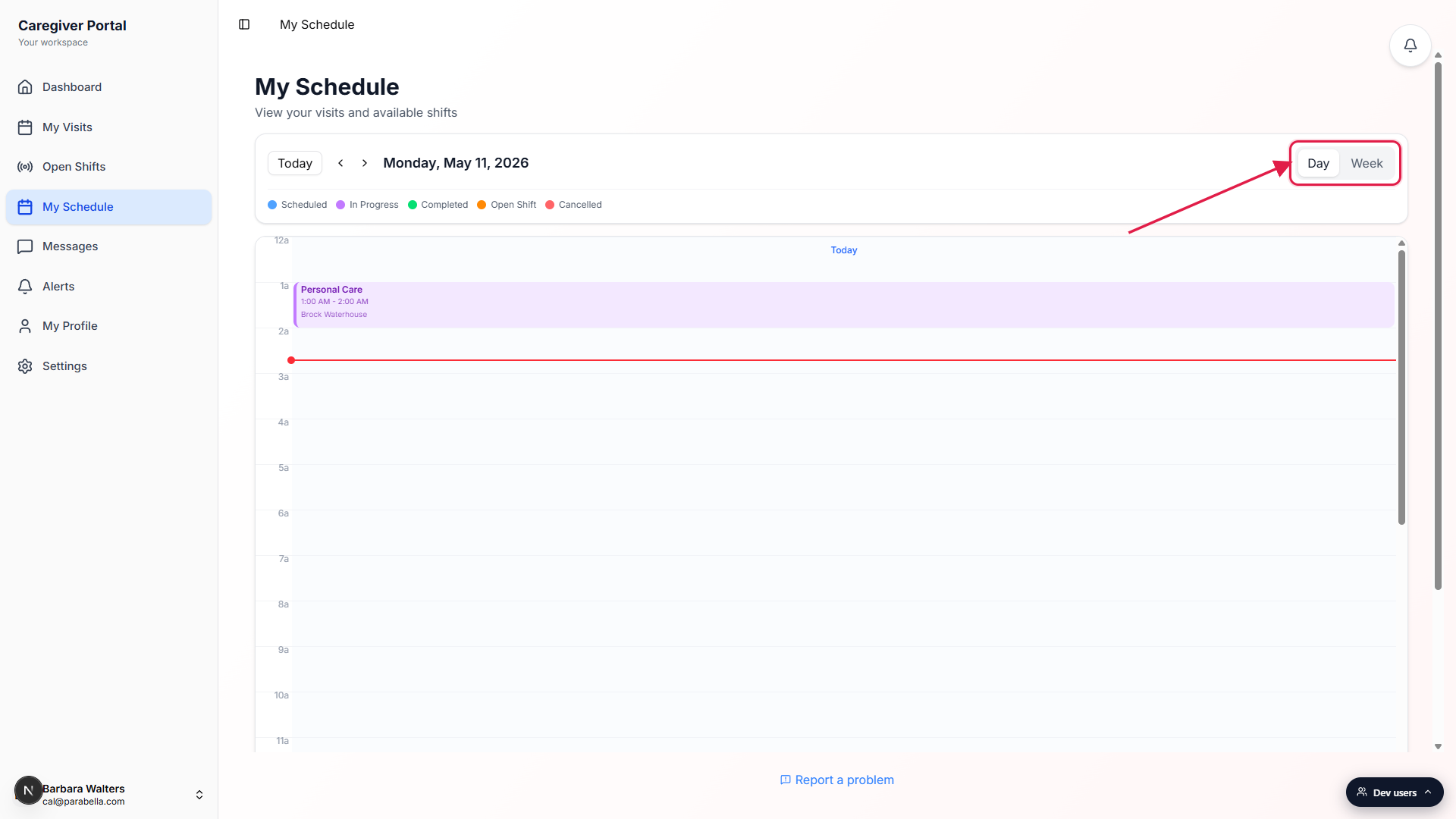Expand the Dev users menu
The image size is (1456, 819).
[1395, 792]
